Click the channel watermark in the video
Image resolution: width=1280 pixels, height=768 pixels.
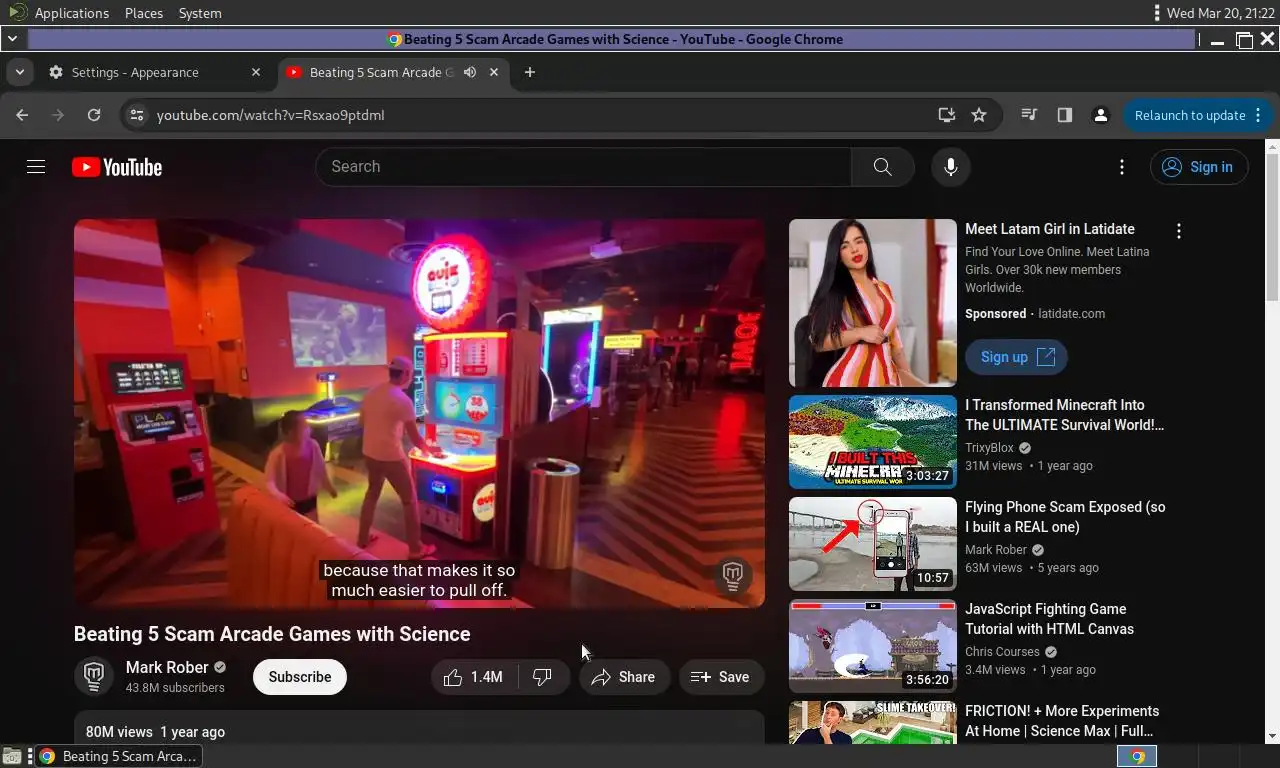733,575
